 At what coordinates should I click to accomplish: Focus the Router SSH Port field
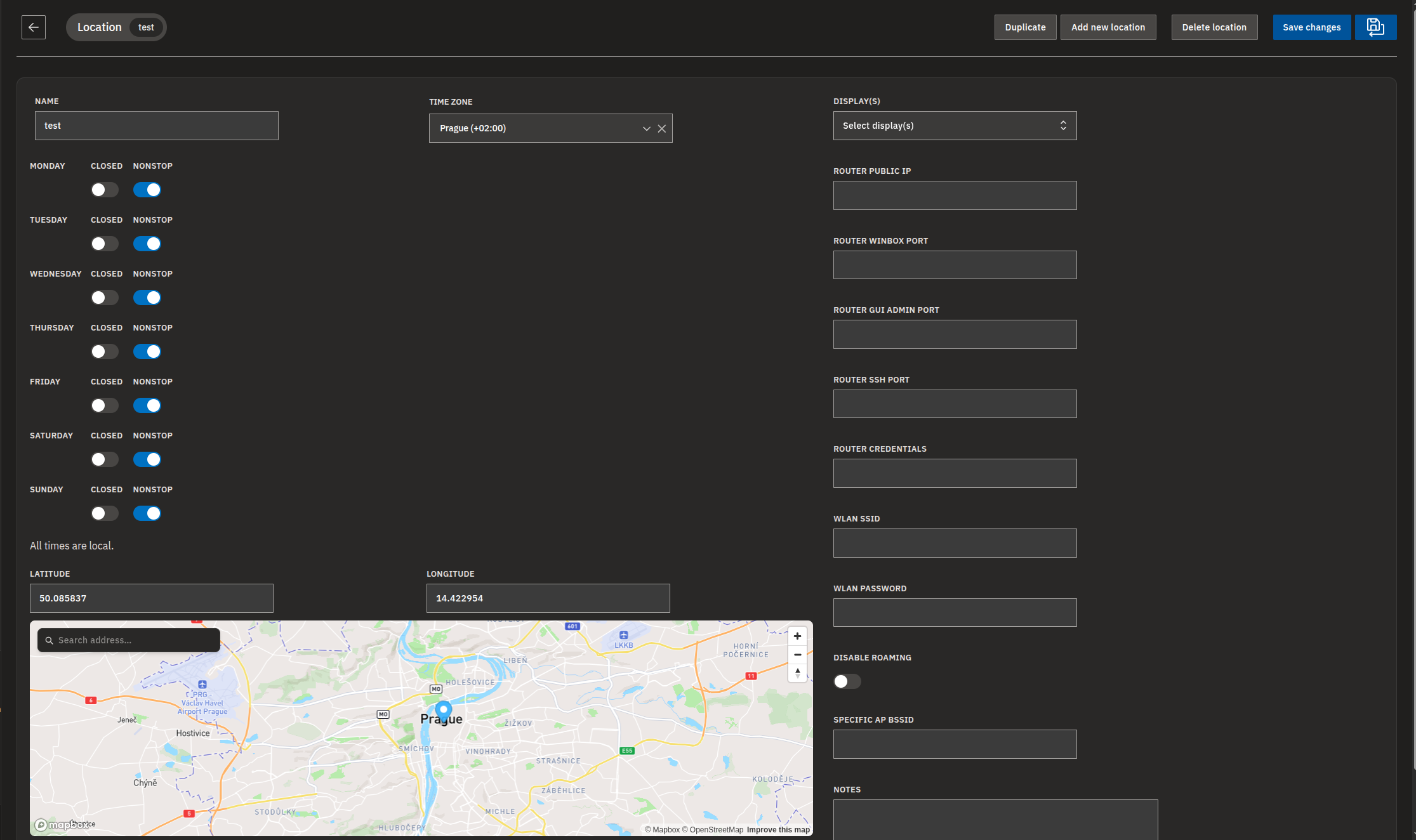pos(955,404)
